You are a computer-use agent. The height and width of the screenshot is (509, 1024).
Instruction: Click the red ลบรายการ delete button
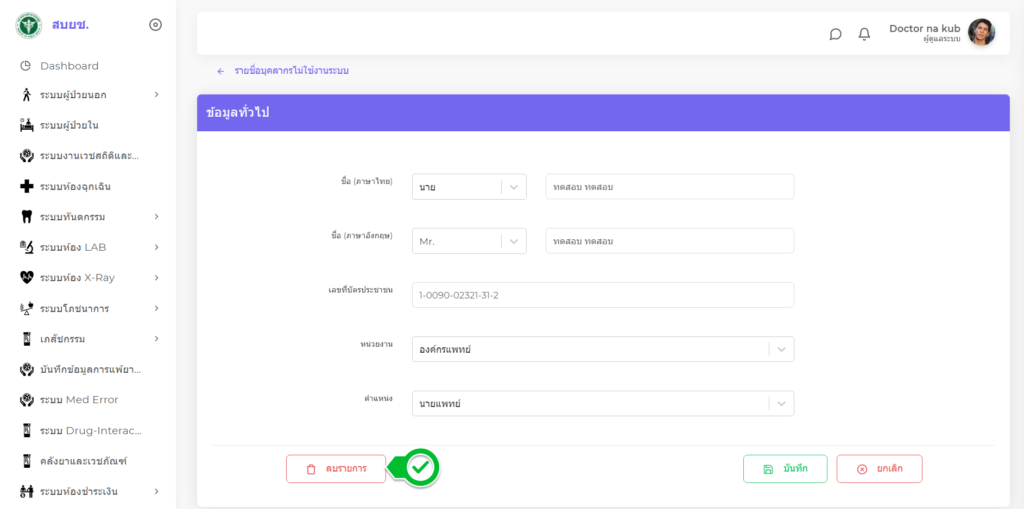point(336,469)
